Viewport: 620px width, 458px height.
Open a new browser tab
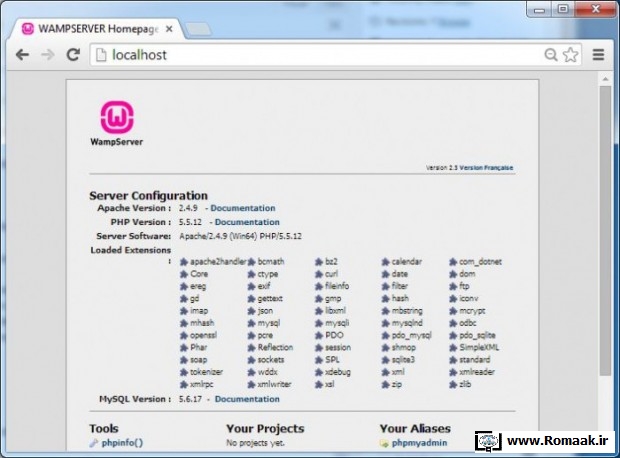pos(198,29)
